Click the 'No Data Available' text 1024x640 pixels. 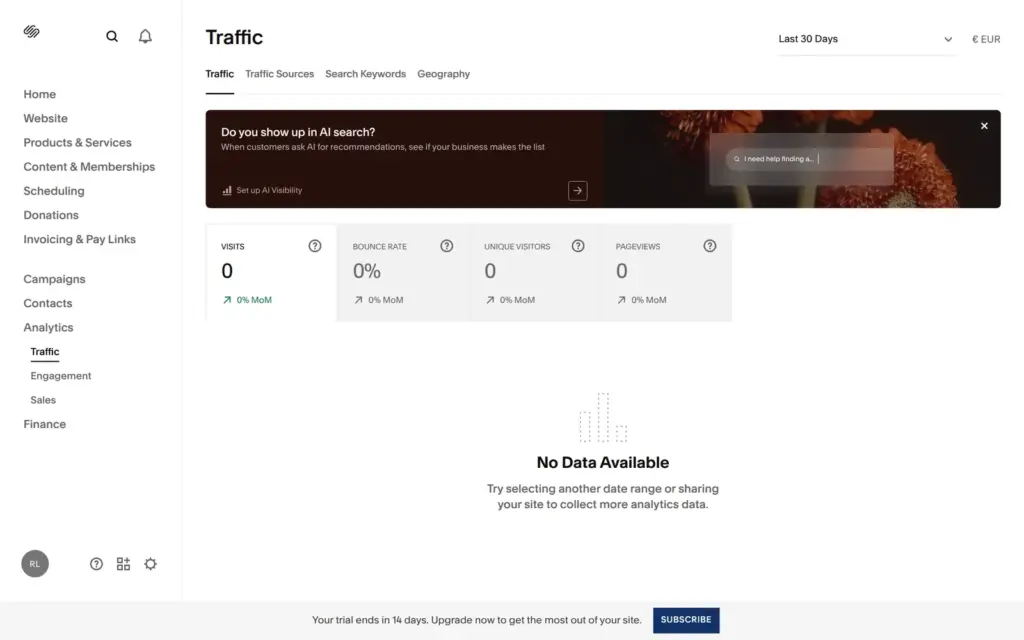(603, 462)
